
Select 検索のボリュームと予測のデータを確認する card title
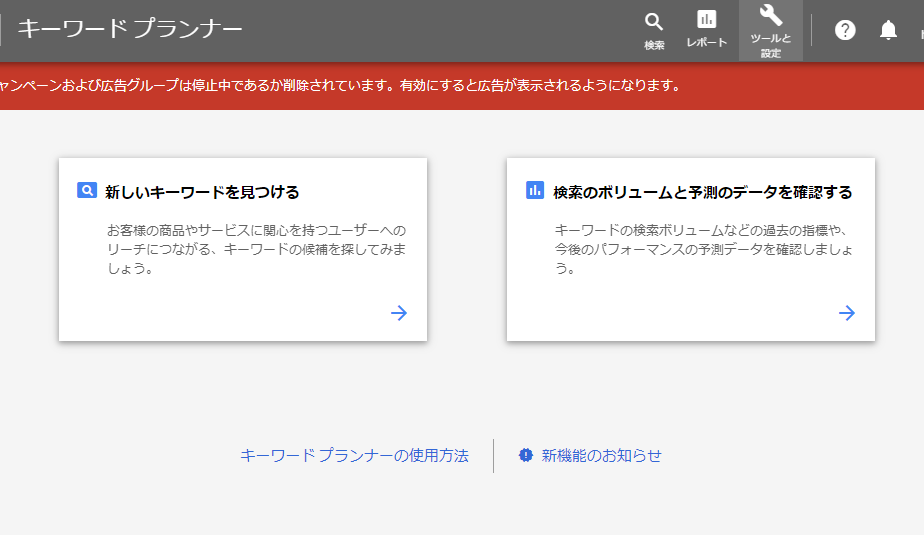[x=702, y=192]
